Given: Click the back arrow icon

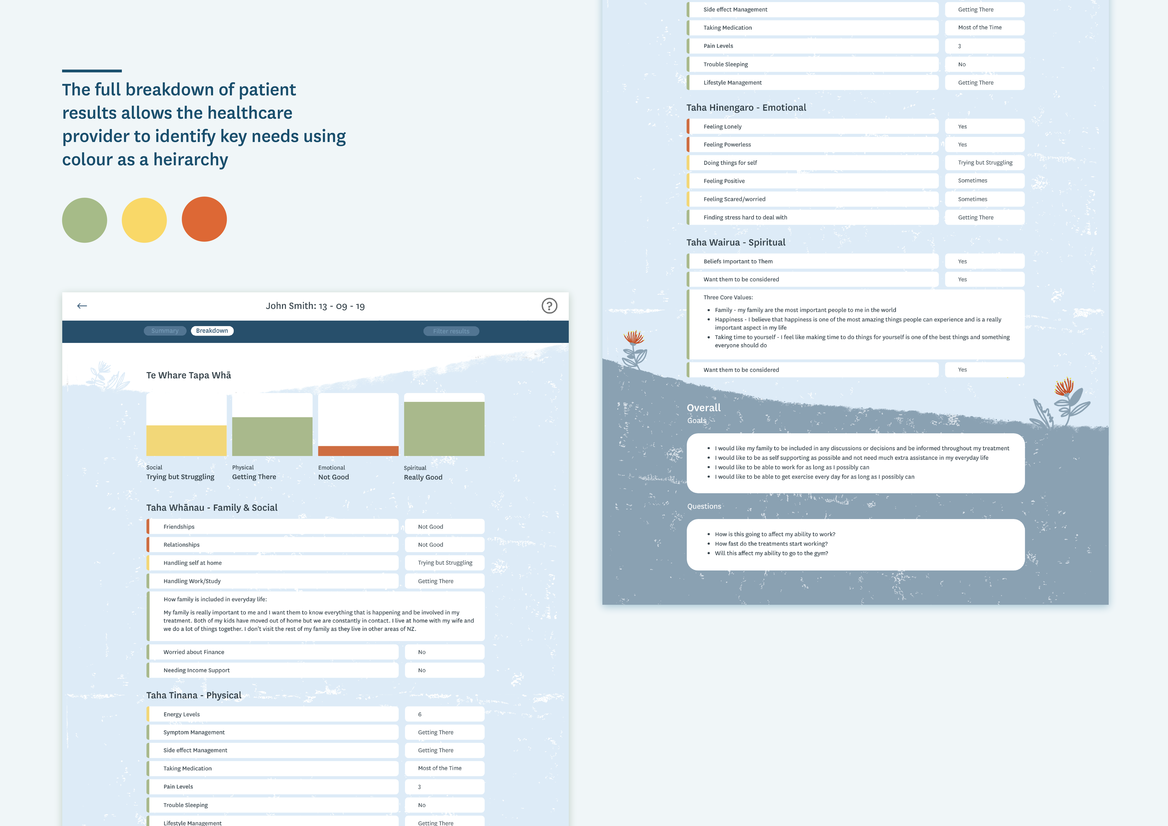Looking at the screenshot, I should point(82,306).
